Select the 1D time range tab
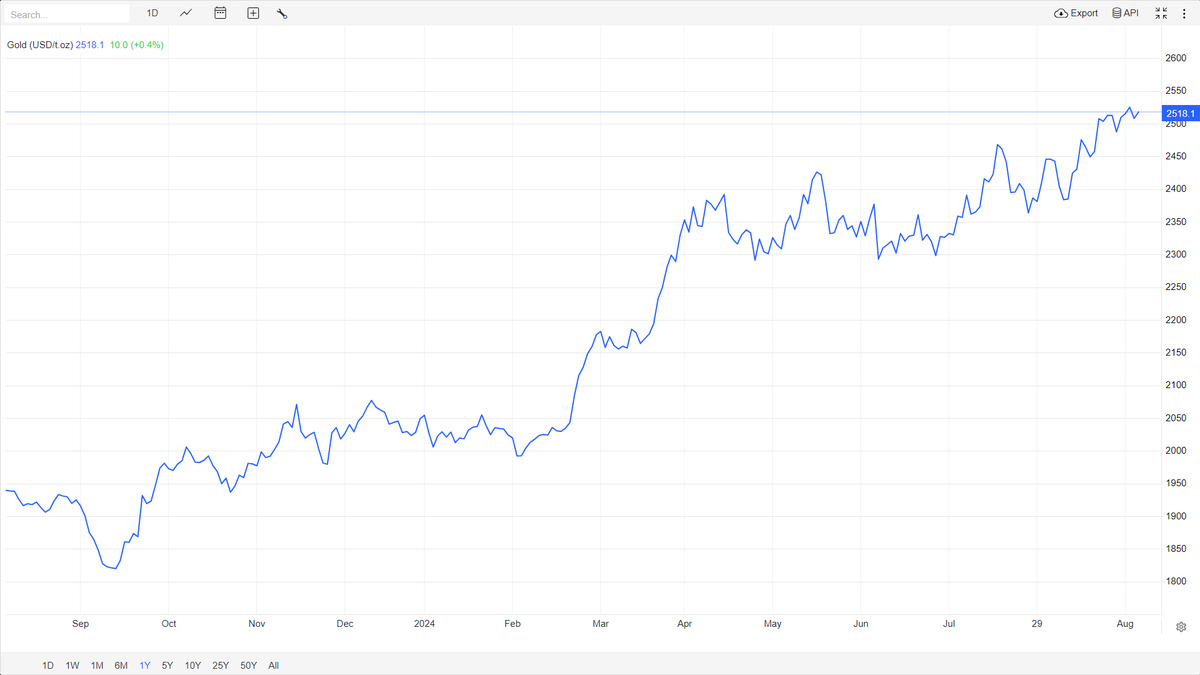Viewport: 1200px width, 675px height. [48, 665]
